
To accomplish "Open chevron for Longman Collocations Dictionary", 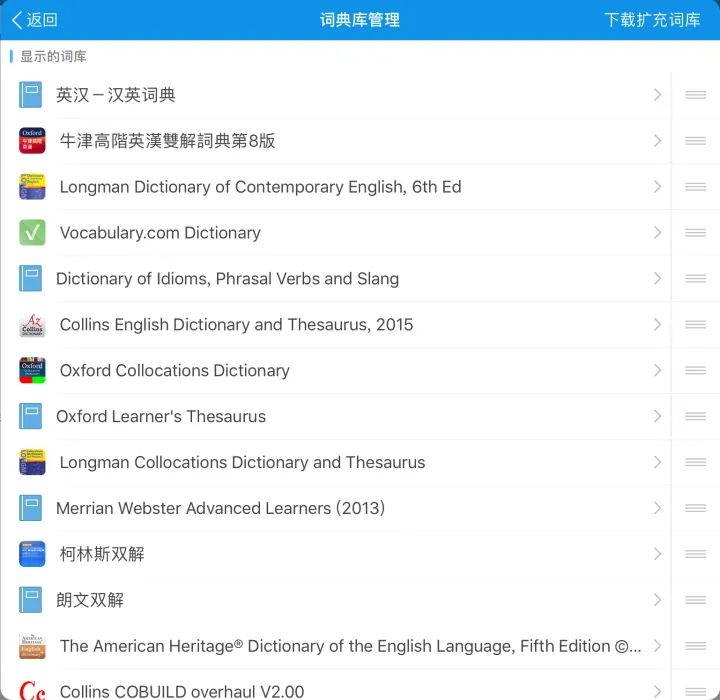I will (x=658, y=462).
